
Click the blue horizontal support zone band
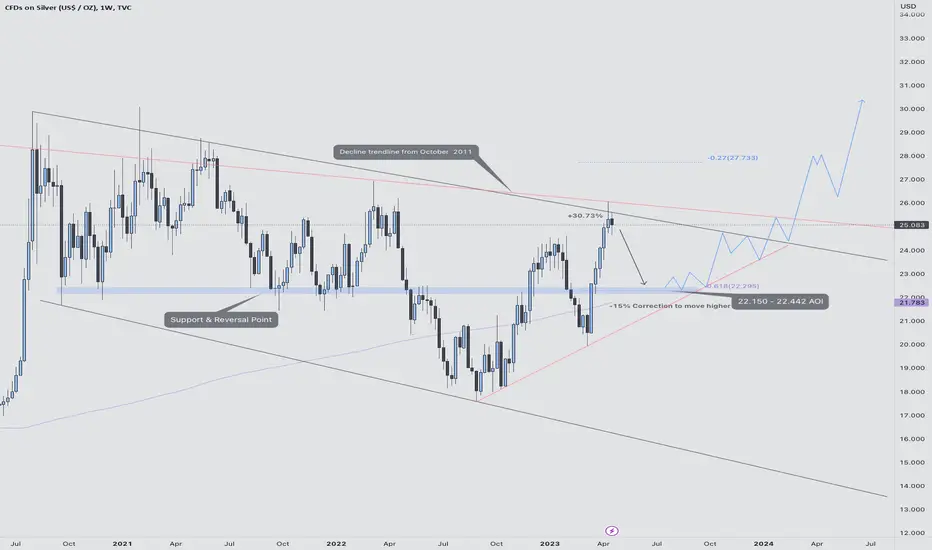[x=380, y=290]
